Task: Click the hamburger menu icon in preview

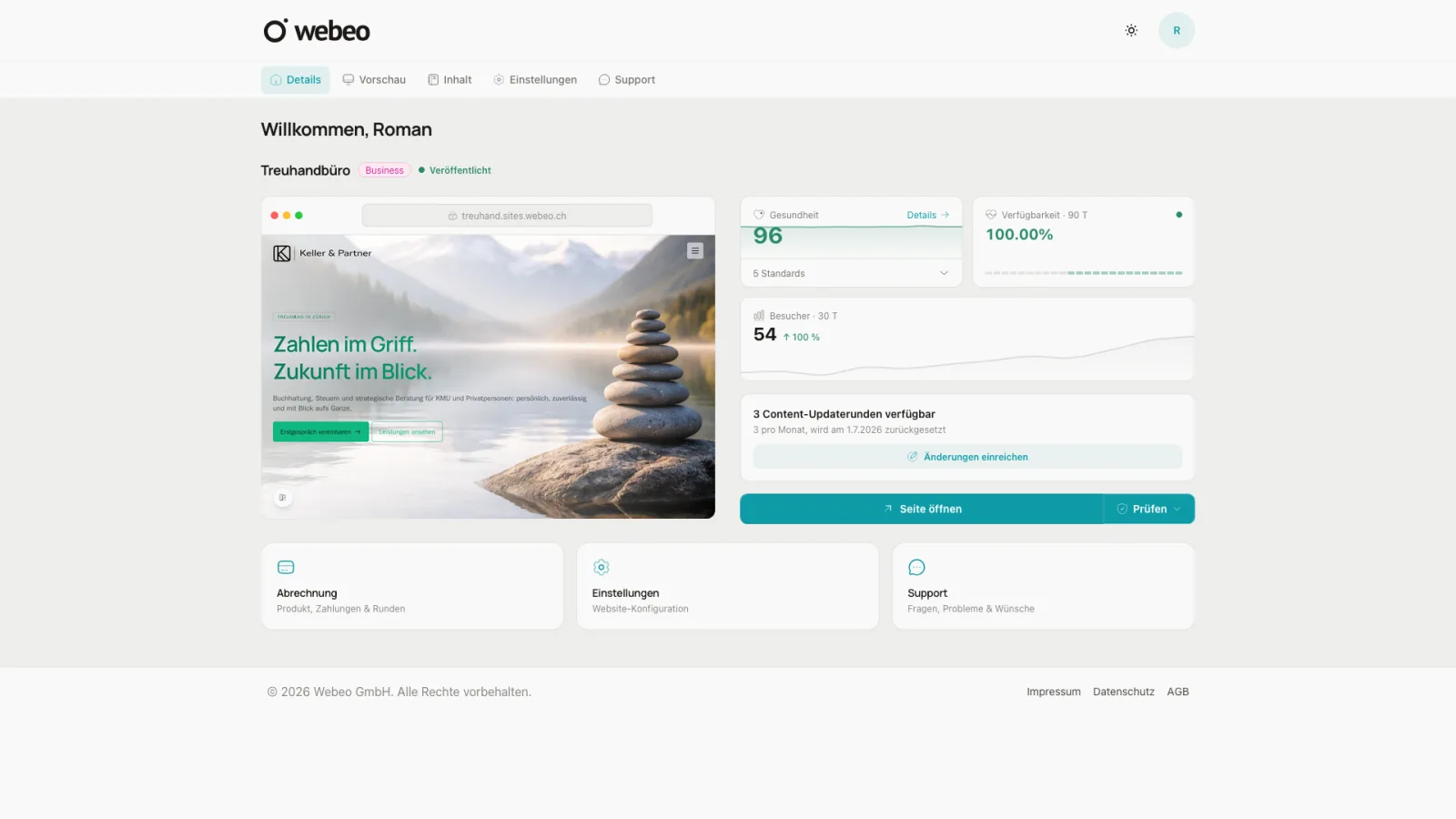Action: pos(695,251)
